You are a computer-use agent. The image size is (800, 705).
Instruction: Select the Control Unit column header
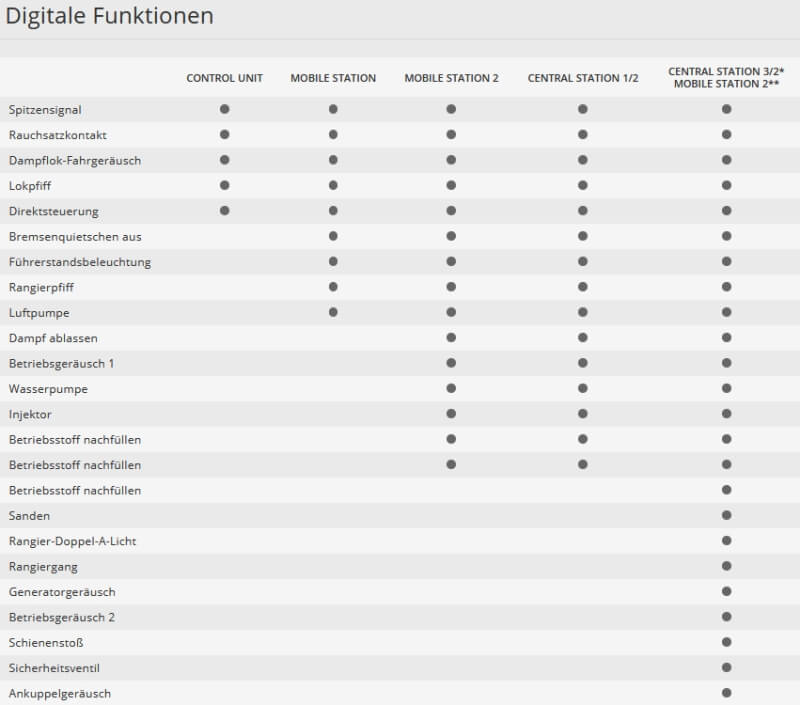[224, 78]
